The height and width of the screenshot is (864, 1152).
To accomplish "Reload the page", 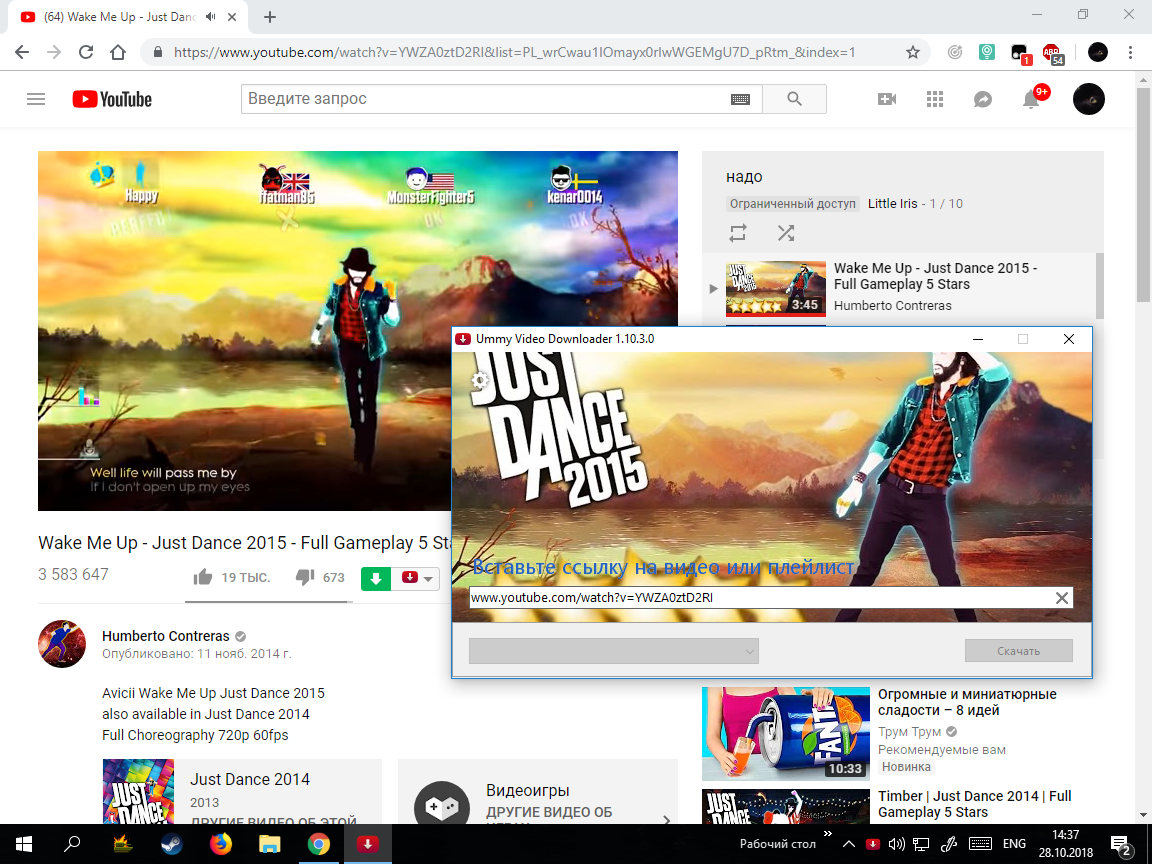I will click(x=86, y=52).
